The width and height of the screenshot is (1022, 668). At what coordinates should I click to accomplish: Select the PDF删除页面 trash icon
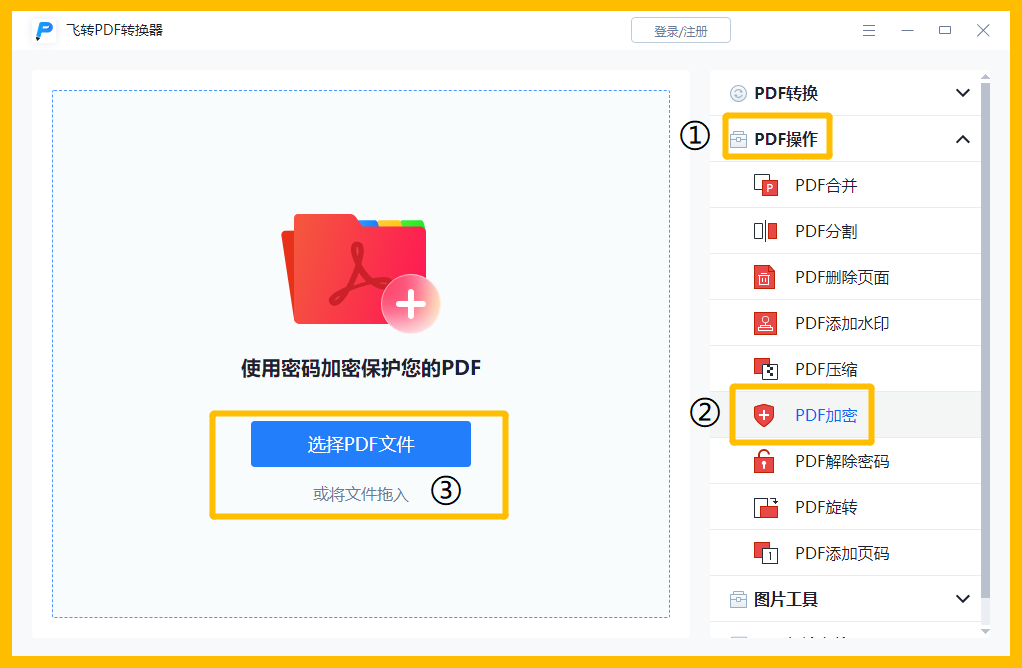765,277
